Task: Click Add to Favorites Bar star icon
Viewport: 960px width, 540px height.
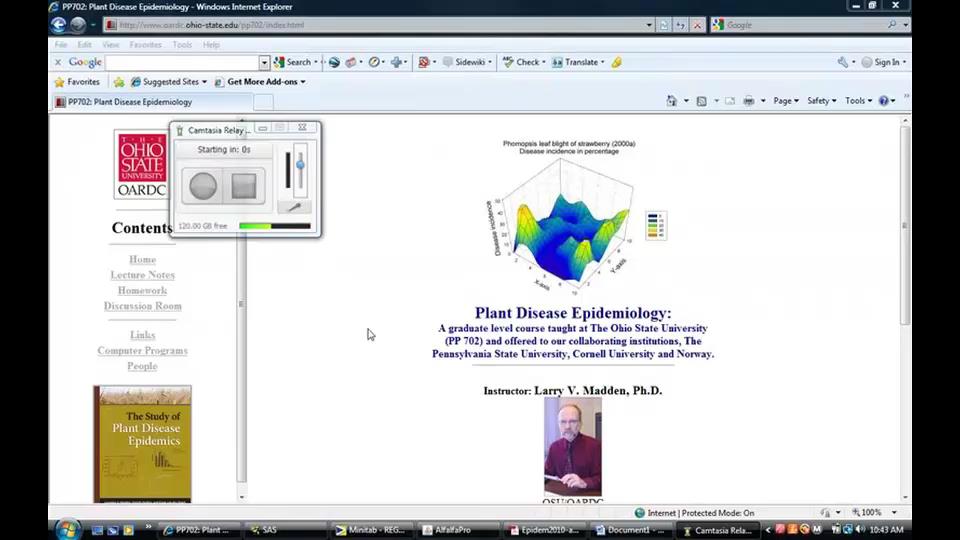Action: pos(119,81)
